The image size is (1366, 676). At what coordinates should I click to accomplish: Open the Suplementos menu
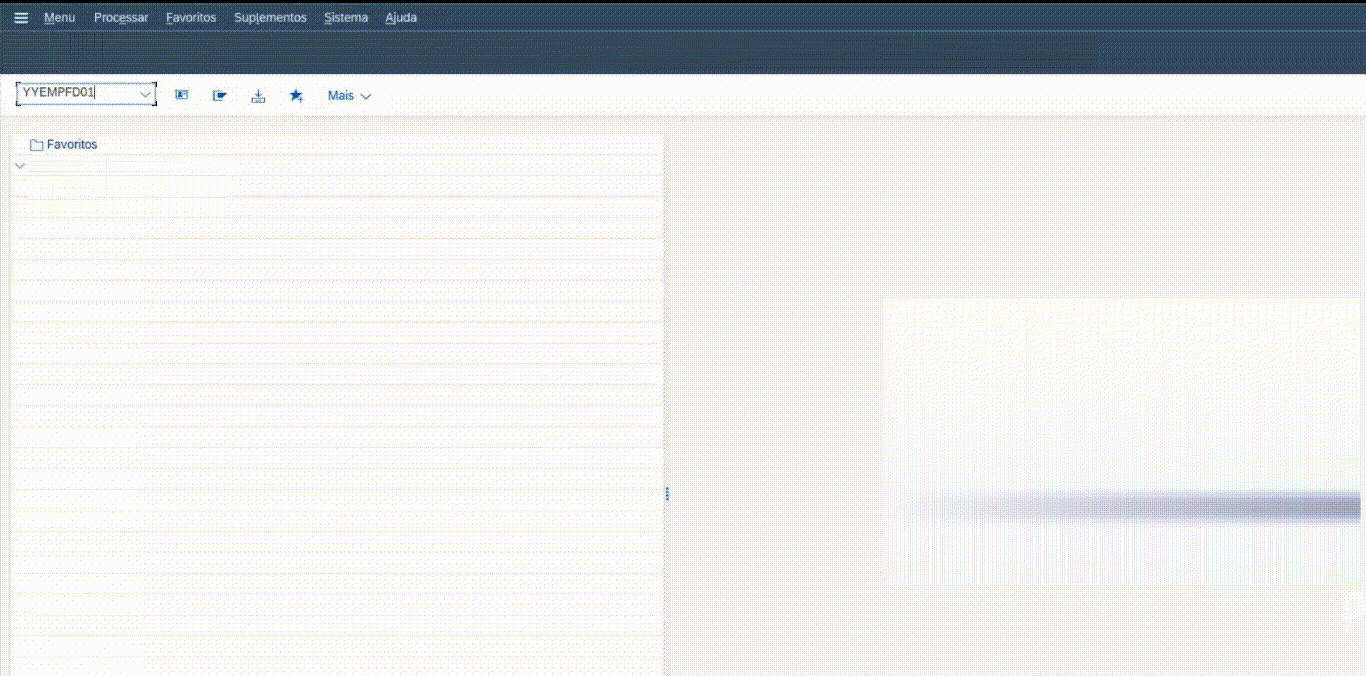pos(270,18)
